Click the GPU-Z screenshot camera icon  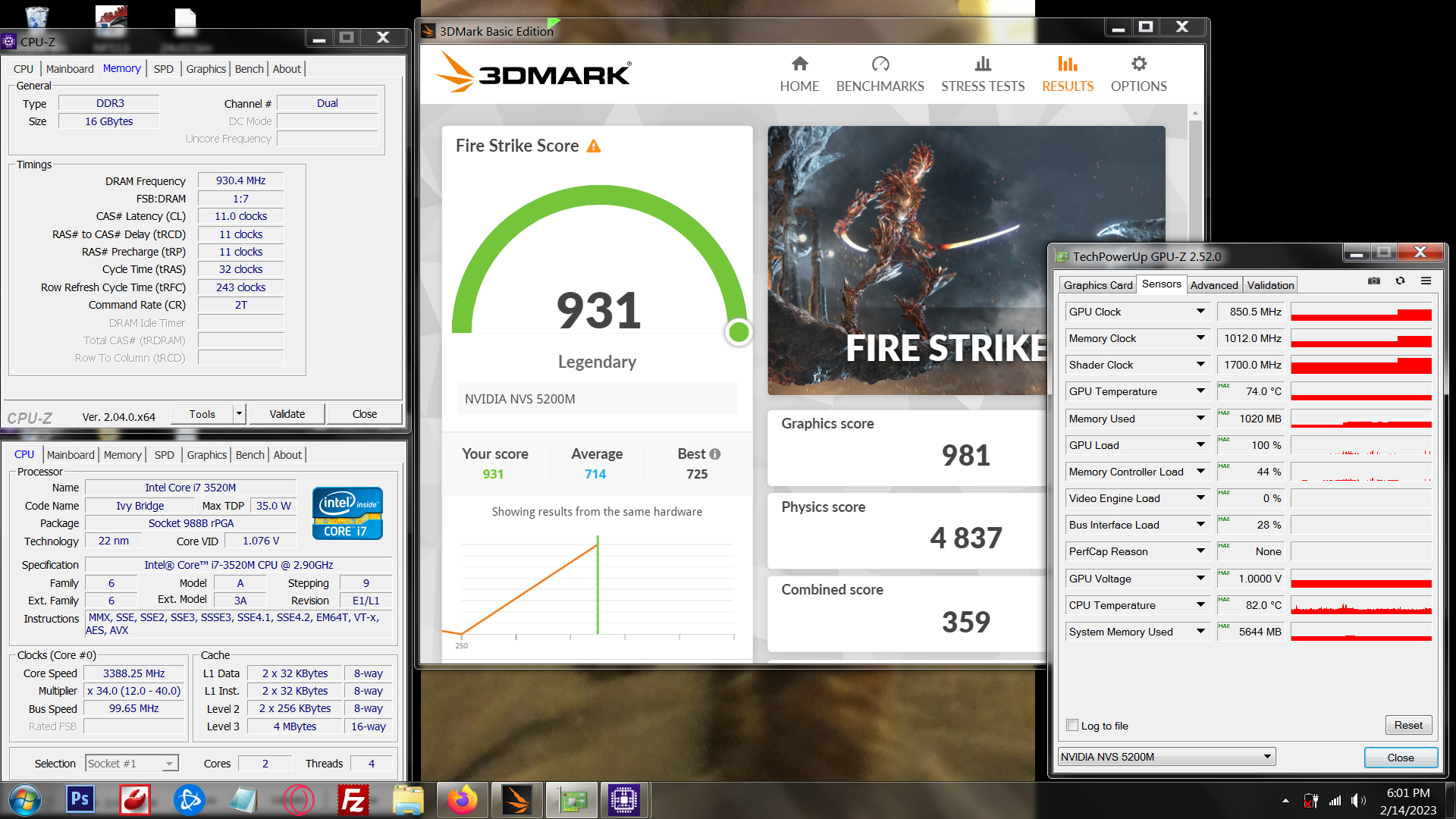point(1374,281)
